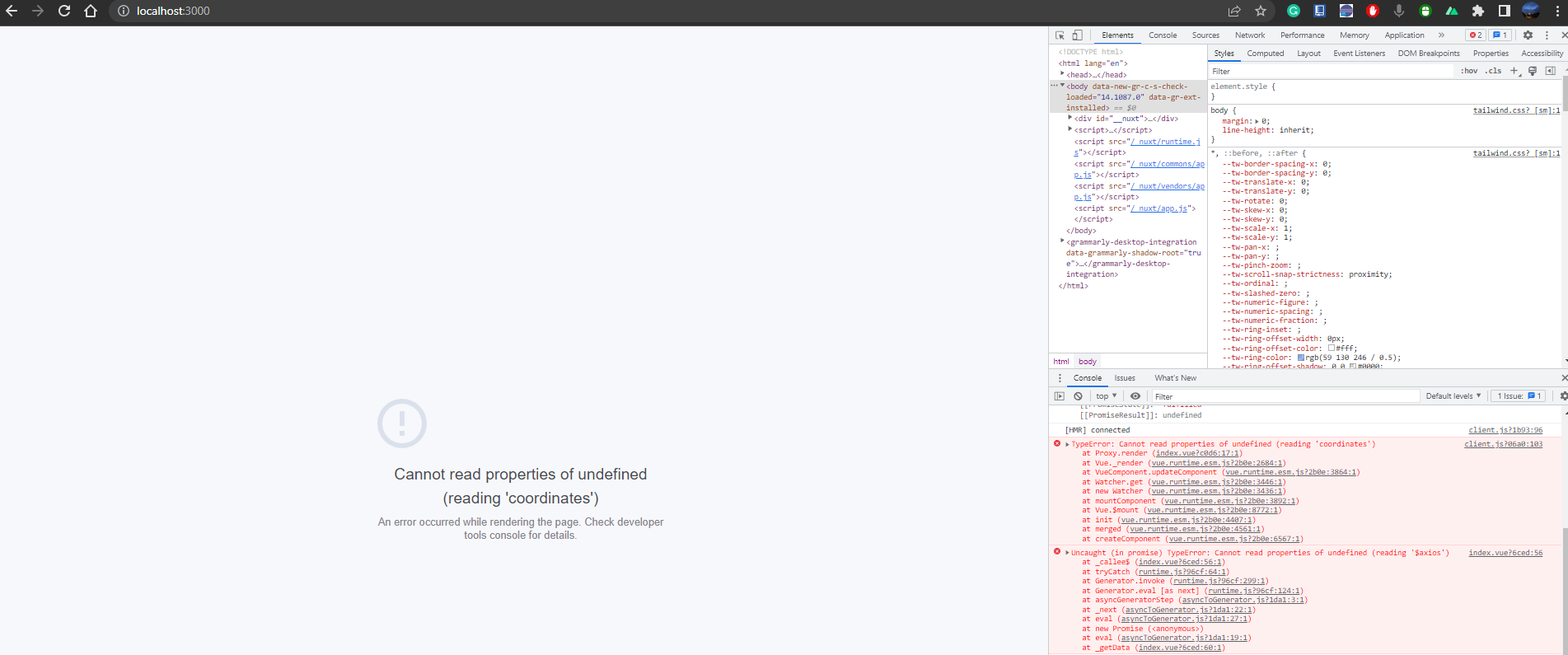Image resolution: width=1568 pixels, height=655 pixels.
Task: Open the _nuxt/app.js script link
Action: coord(1159,208)
